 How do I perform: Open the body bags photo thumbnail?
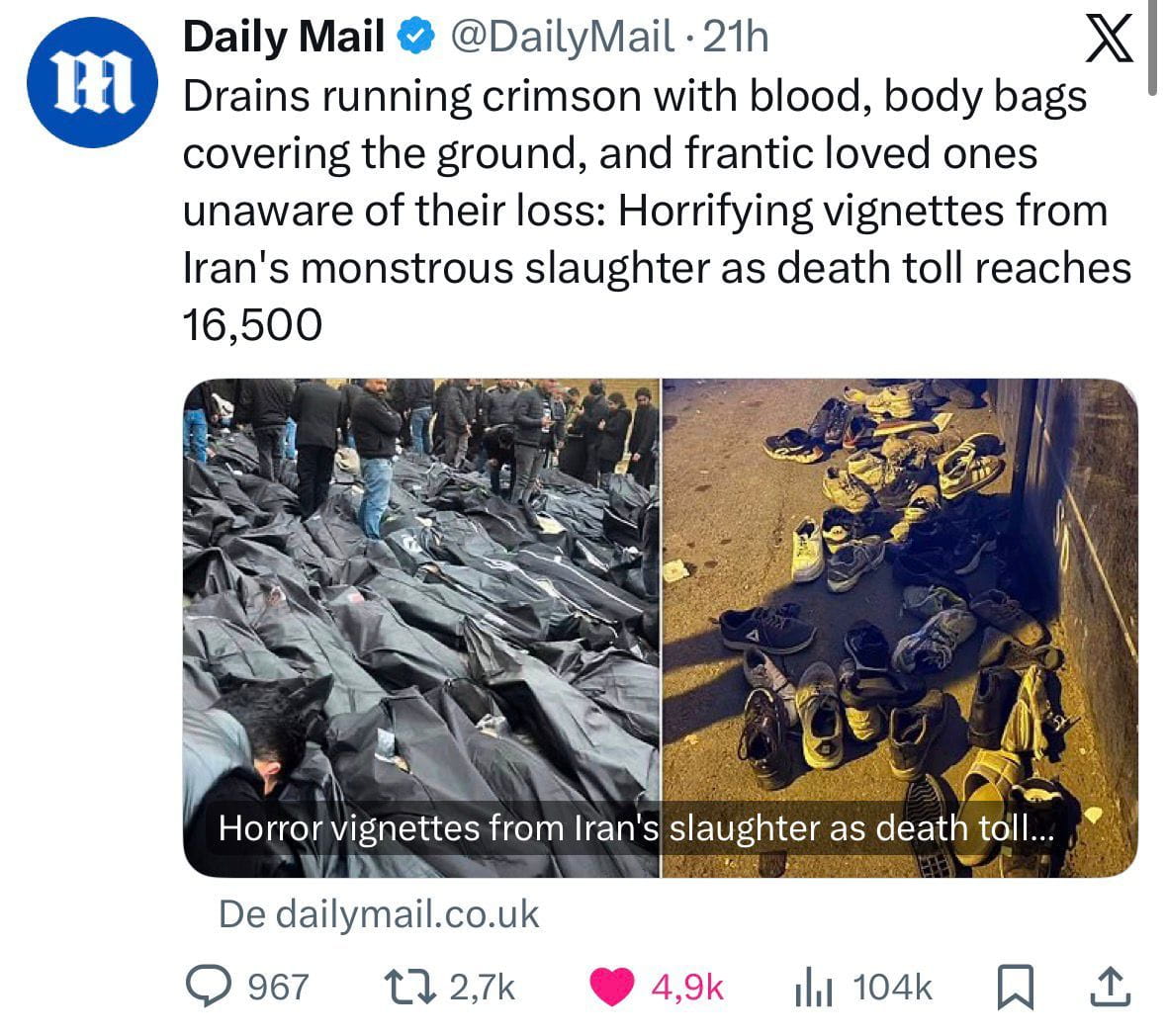(421, 628)
